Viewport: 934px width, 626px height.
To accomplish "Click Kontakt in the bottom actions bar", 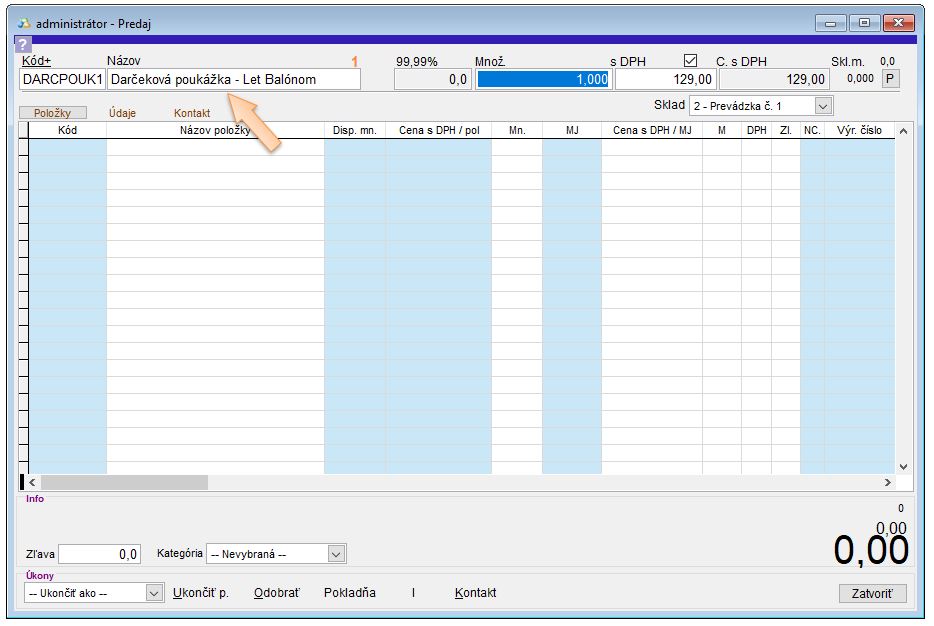I will tap(475, 593).
